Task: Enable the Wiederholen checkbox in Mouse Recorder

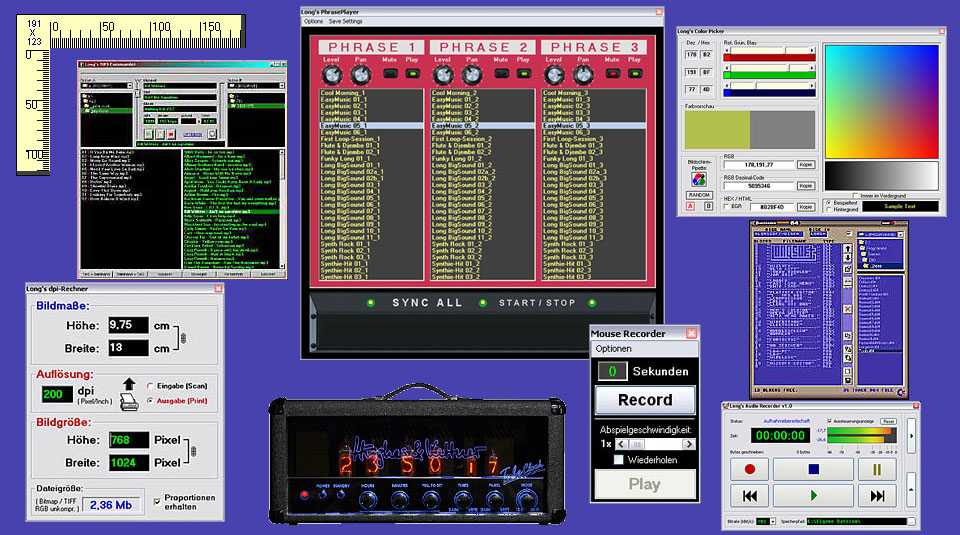Action: click(x=619, y=459)
